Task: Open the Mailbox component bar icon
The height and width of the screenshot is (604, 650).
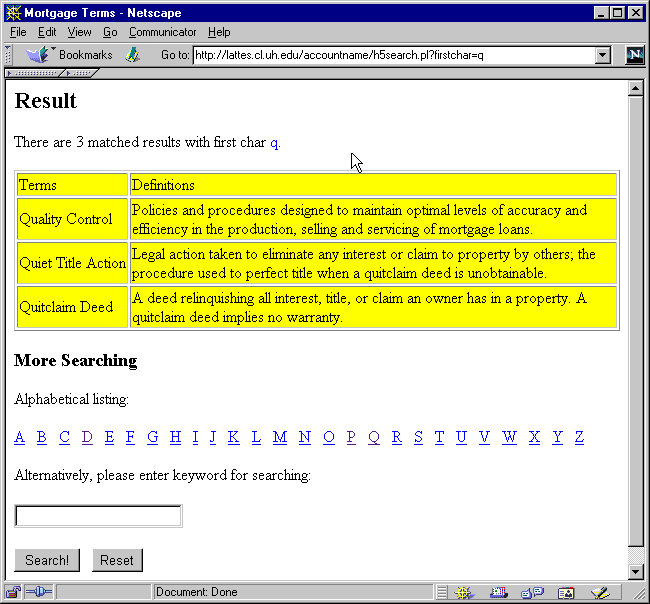Action: pos(499,593)
